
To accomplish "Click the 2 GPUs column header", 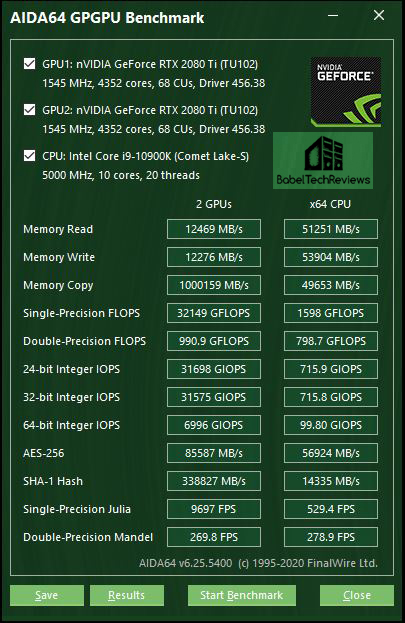I will [x=214, y=204].
